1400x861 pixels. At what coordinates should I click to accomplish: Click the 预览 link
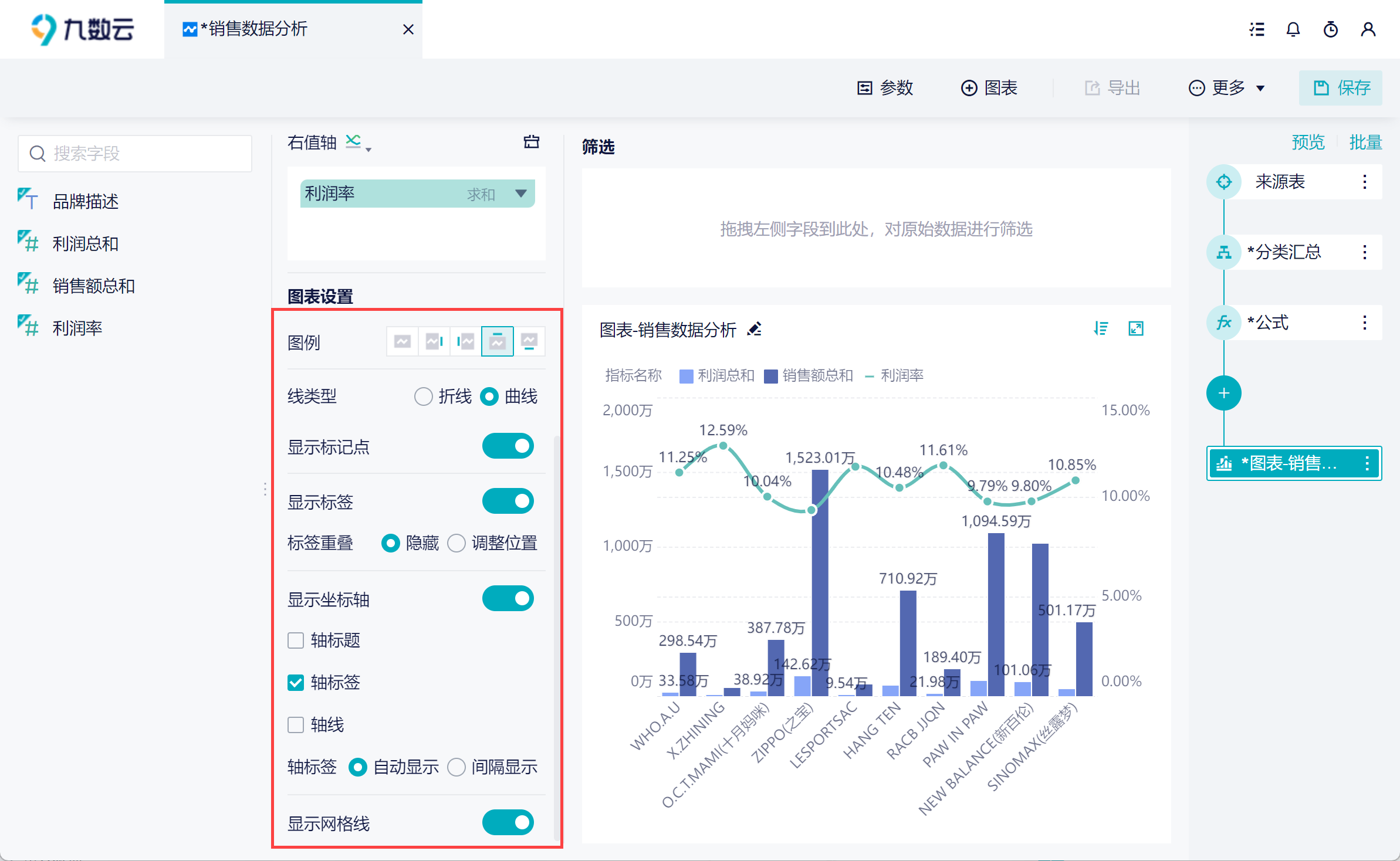1308,142
